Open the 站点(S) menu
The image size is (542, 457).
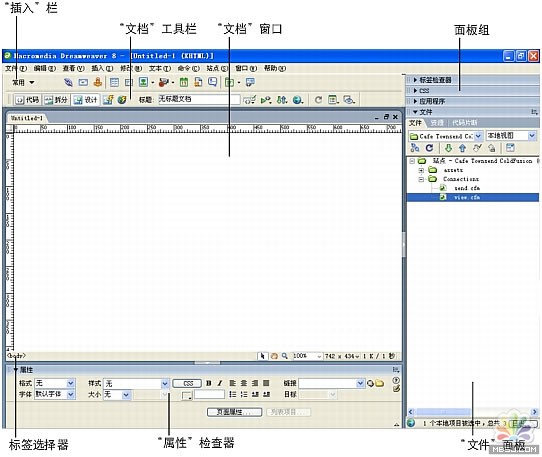(x=217, y=68)
